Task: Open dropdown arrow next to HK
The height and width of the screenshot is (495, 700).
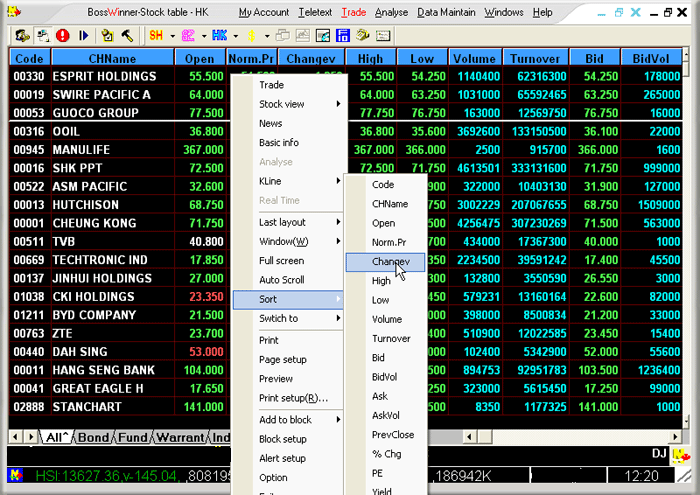Action: click(x=235, y=36)
